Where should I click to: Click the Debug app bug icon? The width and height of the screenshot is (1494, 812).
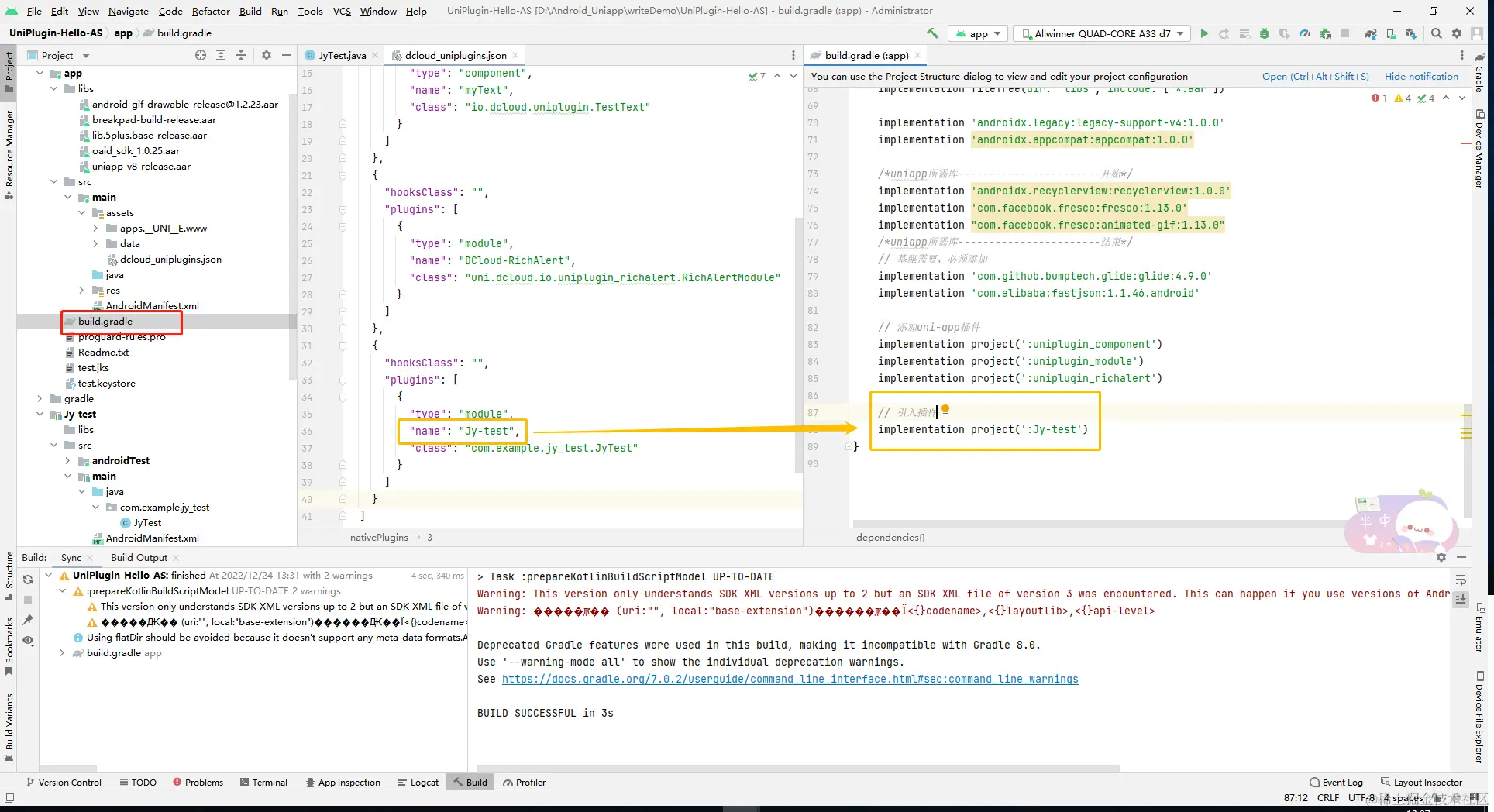[x=1265, y=33]
